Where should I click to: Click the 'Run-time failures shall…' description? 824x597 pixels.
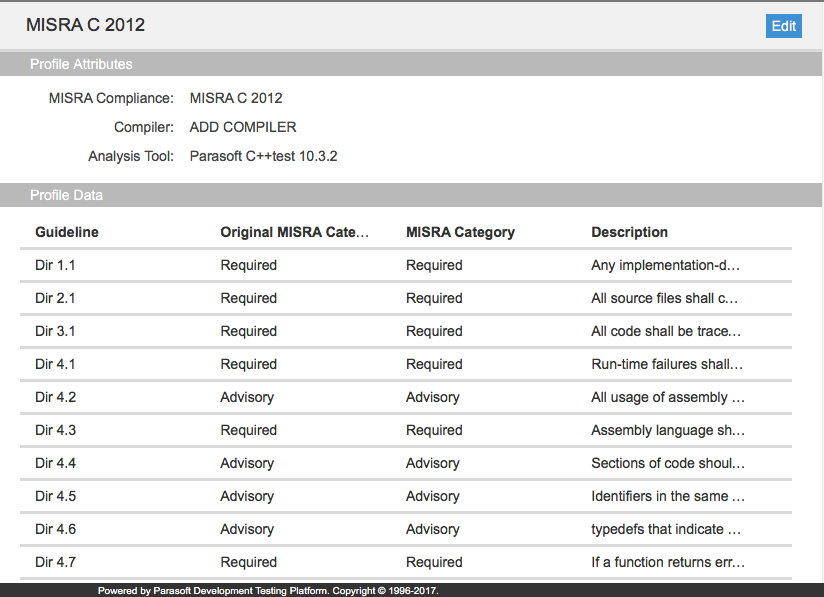click(667, 365)
